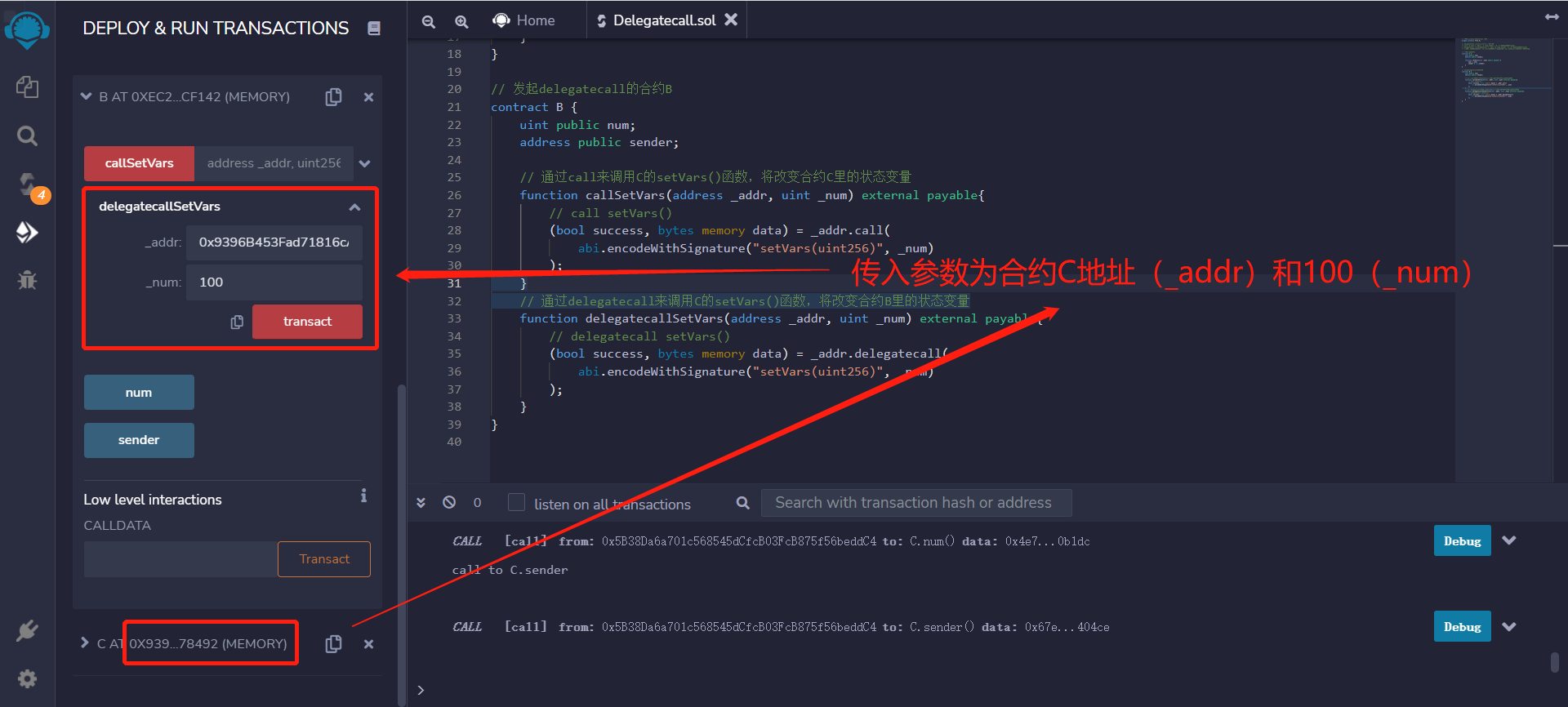Collapse the terminal with double chevron
This screenshot has width=1568, height=707.
[421, 503]
